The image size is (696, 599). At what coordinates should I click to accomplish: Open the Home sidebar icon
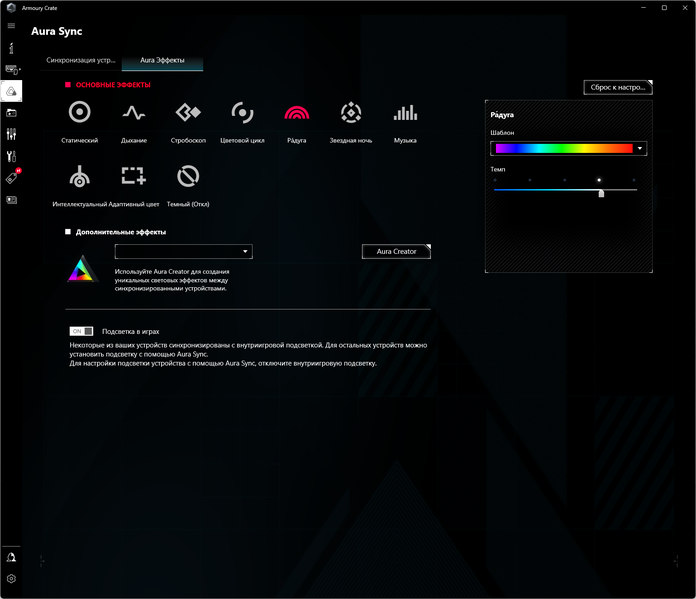click(12, 48)
